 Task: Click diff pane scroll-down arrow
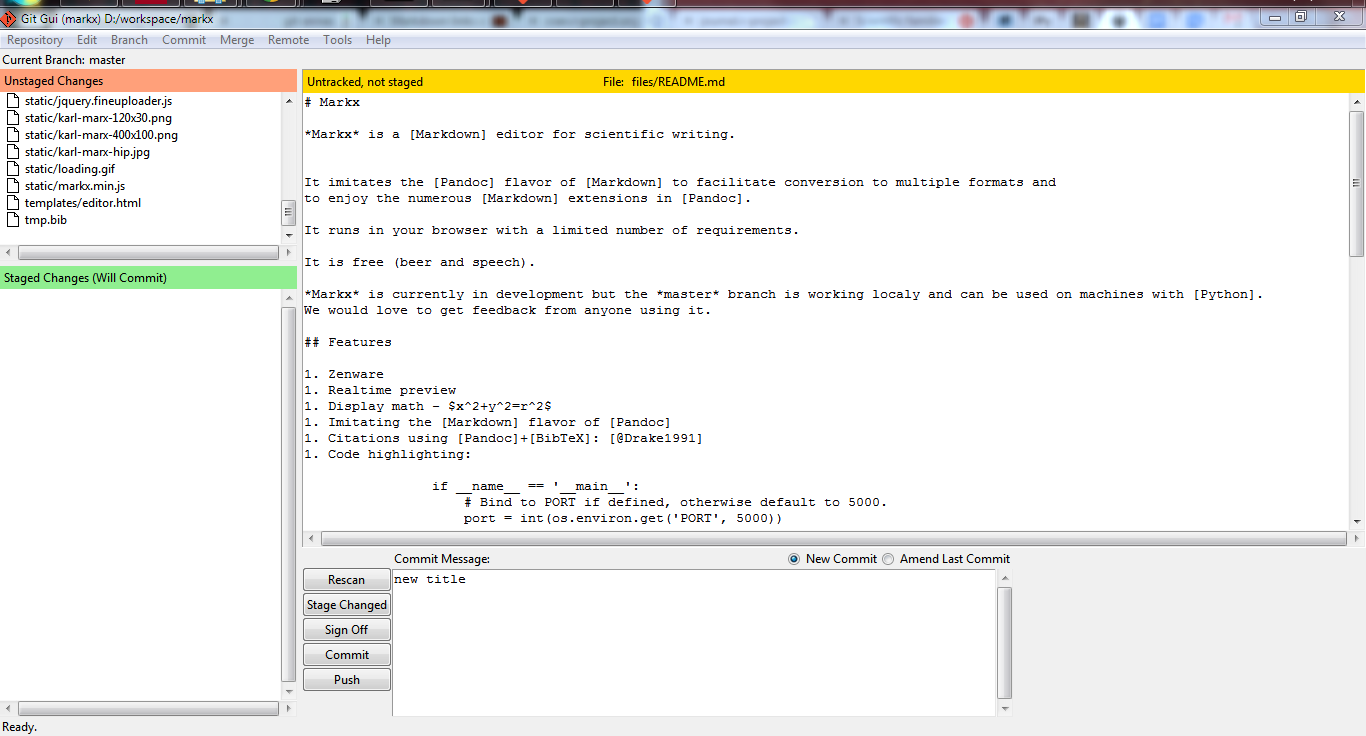click(x=1357, y=521)
